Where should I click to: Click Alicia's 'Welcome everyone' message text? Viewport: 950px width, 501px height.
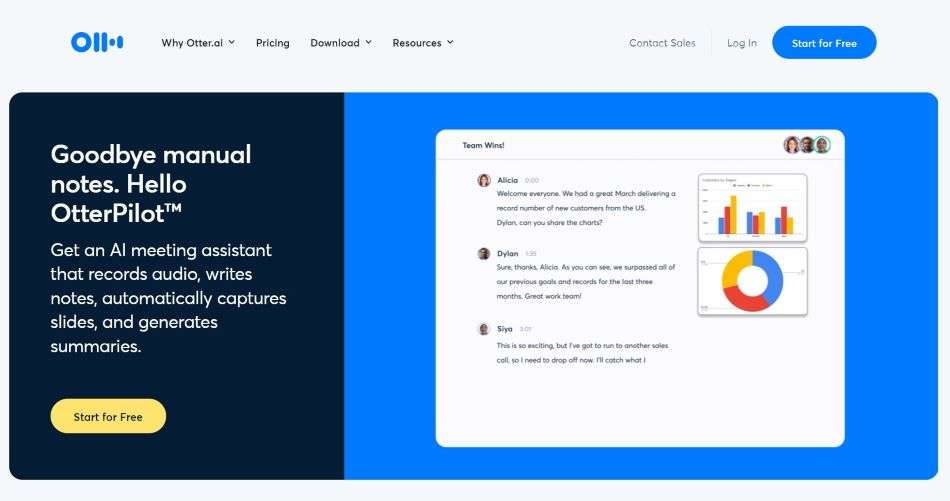point(586,208)
